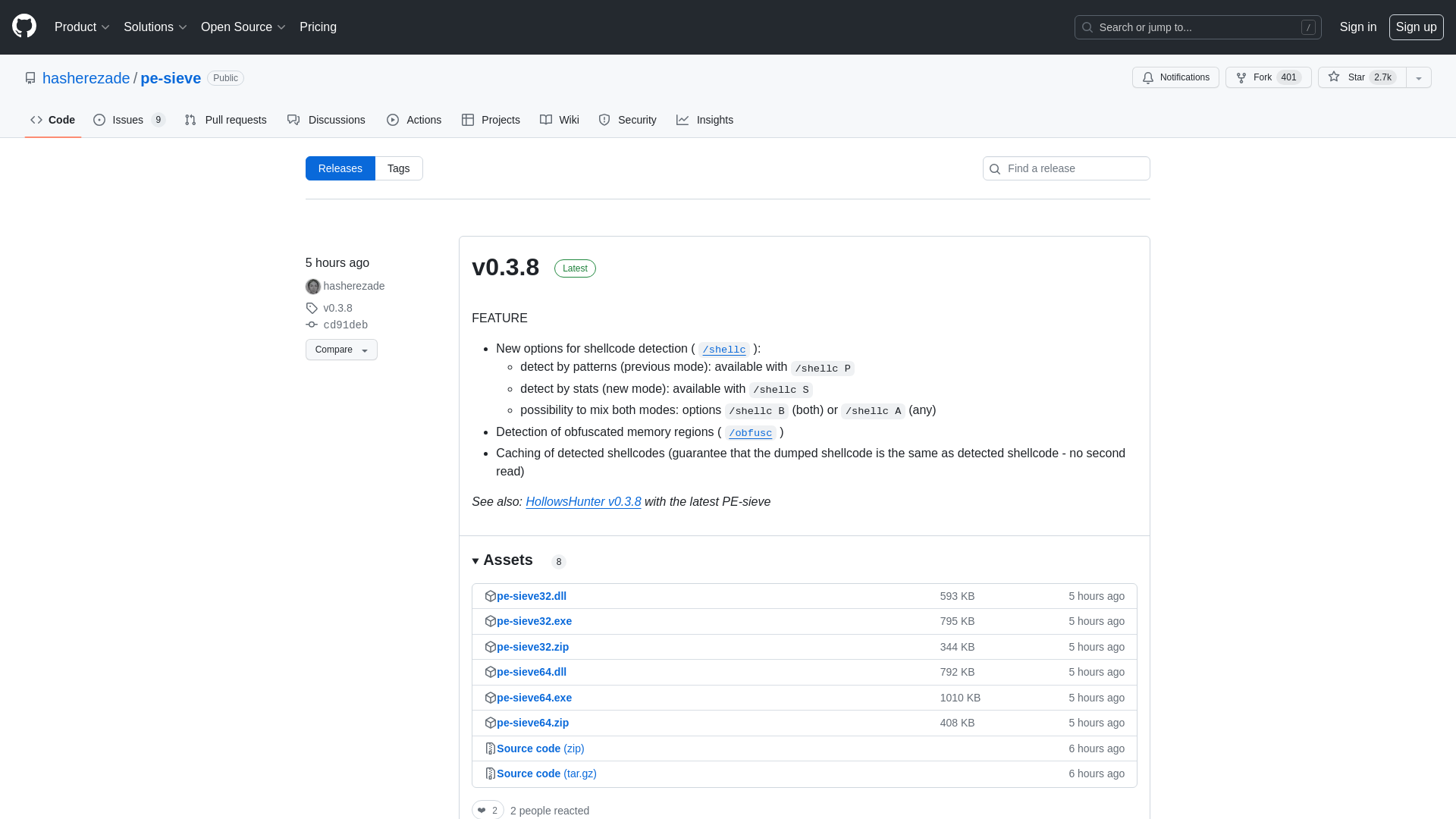
Task: Open the Security tab
Action: click(x=627, y=120)
